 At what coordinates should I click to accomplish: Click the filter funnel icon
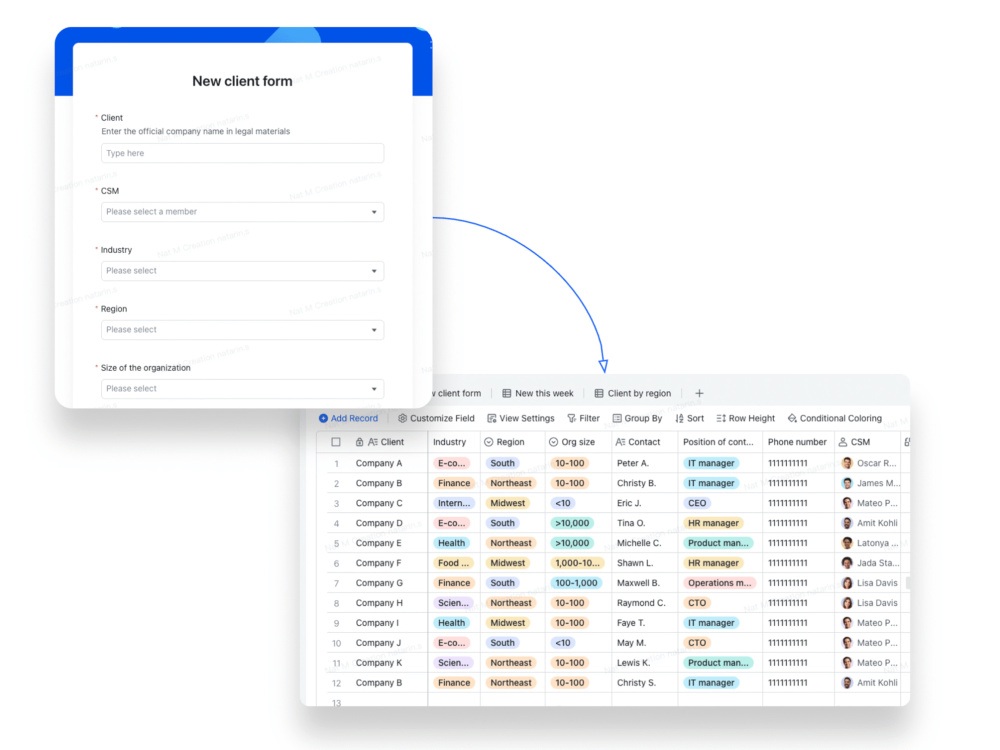click(571, 418)
